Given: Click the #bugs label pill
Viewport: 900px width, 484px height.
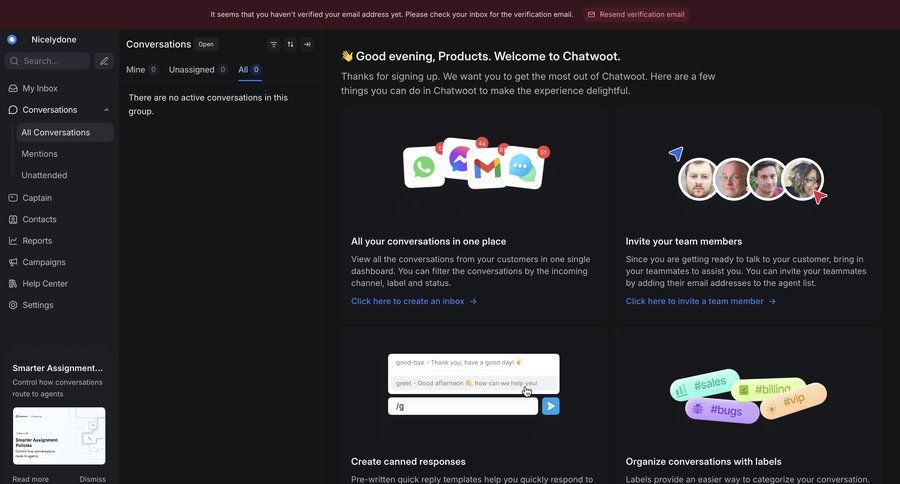Looking at the screenshot, I should (x=721, y=410).
